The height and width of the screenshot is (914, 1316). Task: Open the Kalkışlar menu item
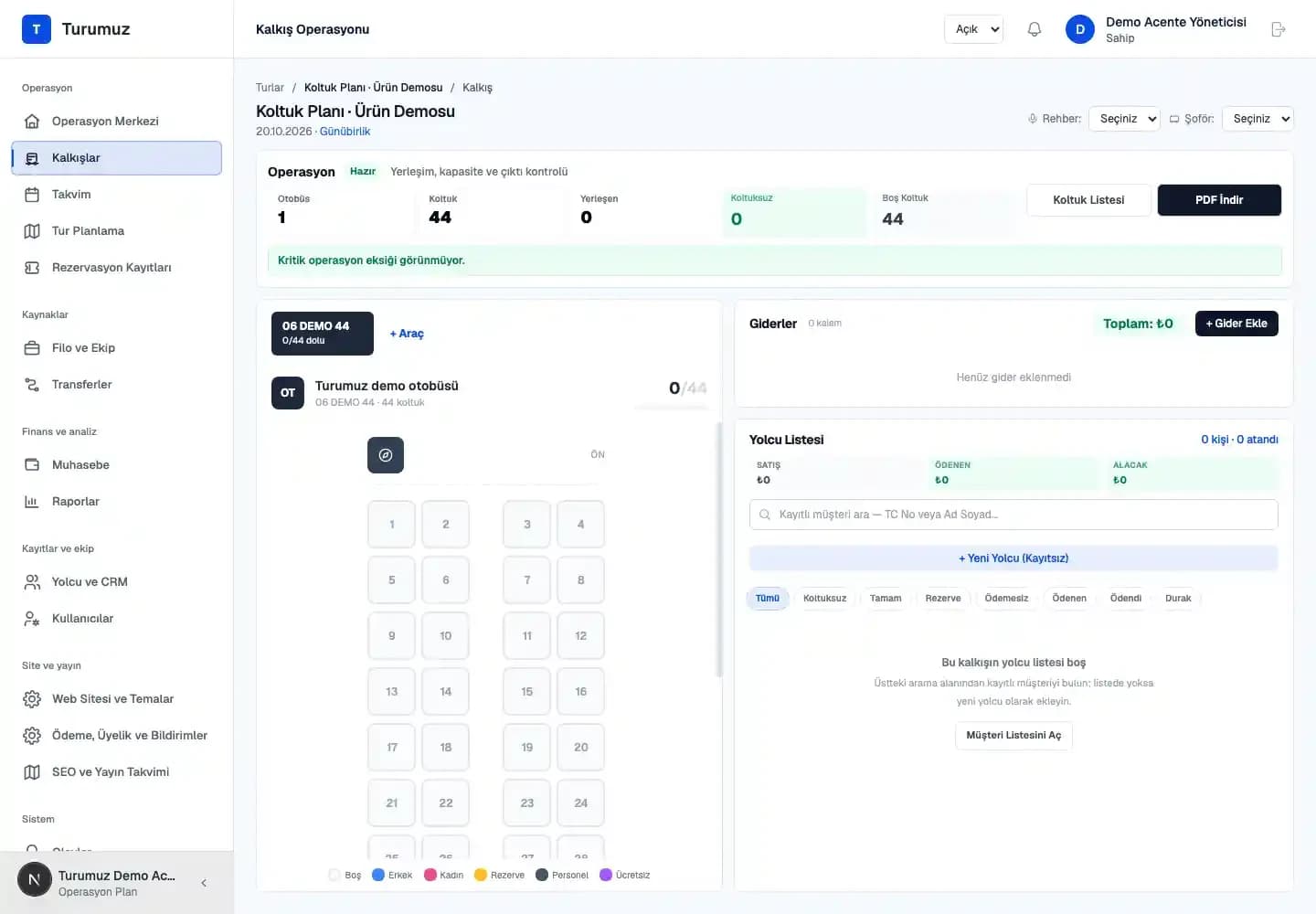(117, 158)
